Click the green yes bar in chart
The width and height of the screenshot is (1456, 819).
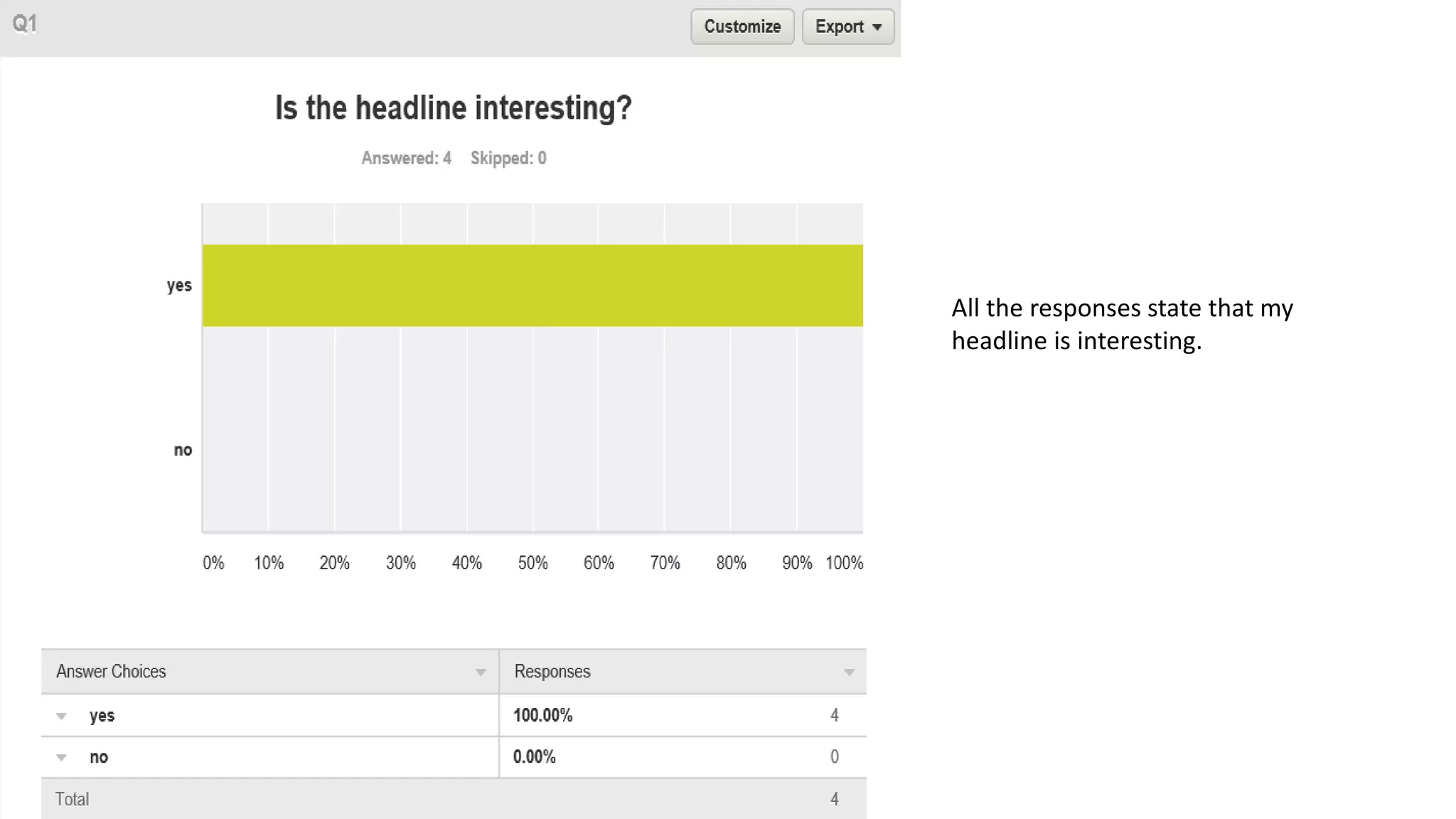tap(532, 286)
